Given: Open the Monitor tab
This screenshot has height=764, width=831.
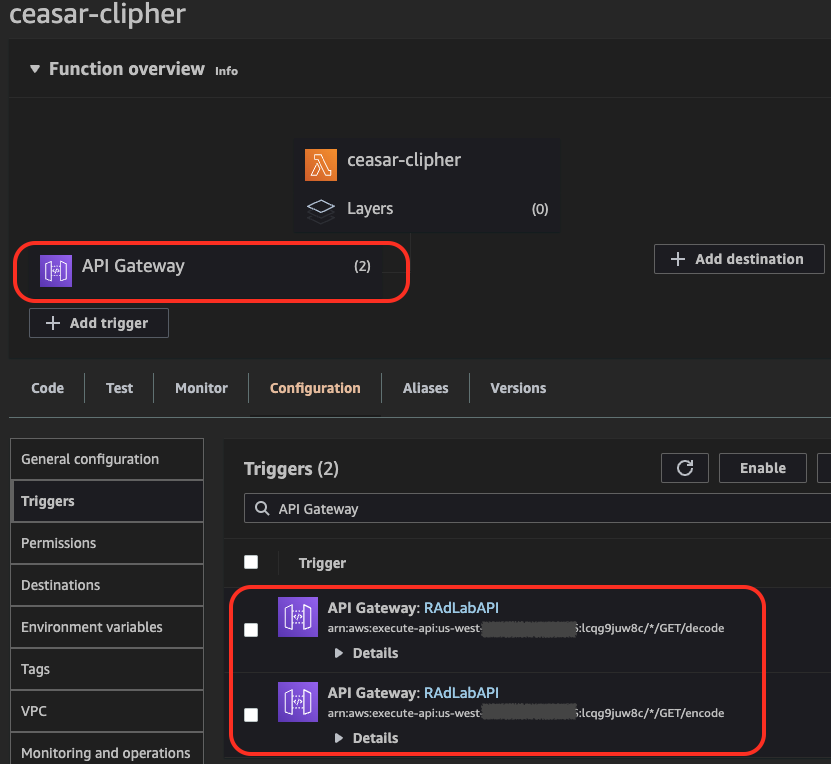Looking at the screenshot, I should coord(201,388).
